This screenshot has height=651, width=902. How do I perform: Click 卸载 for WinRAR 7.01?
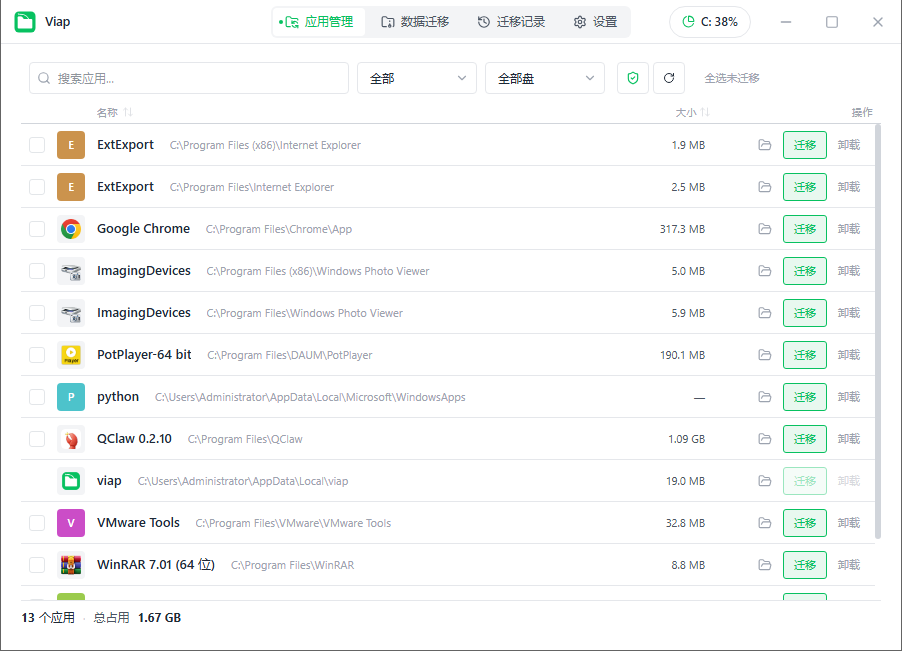point(849,565)
